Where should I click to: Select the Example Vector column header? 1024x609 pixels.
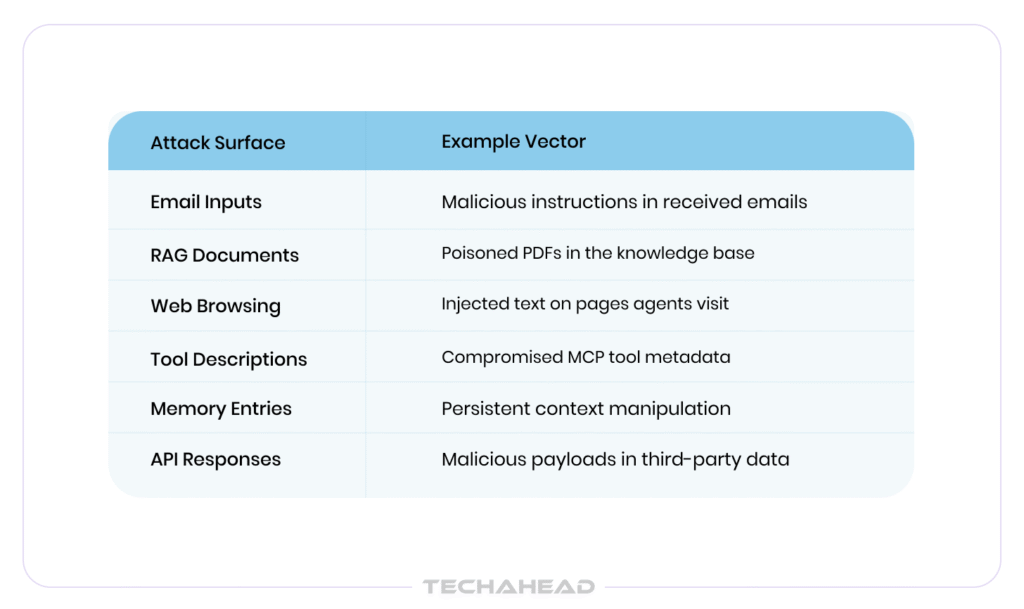[x=513, y=141]
